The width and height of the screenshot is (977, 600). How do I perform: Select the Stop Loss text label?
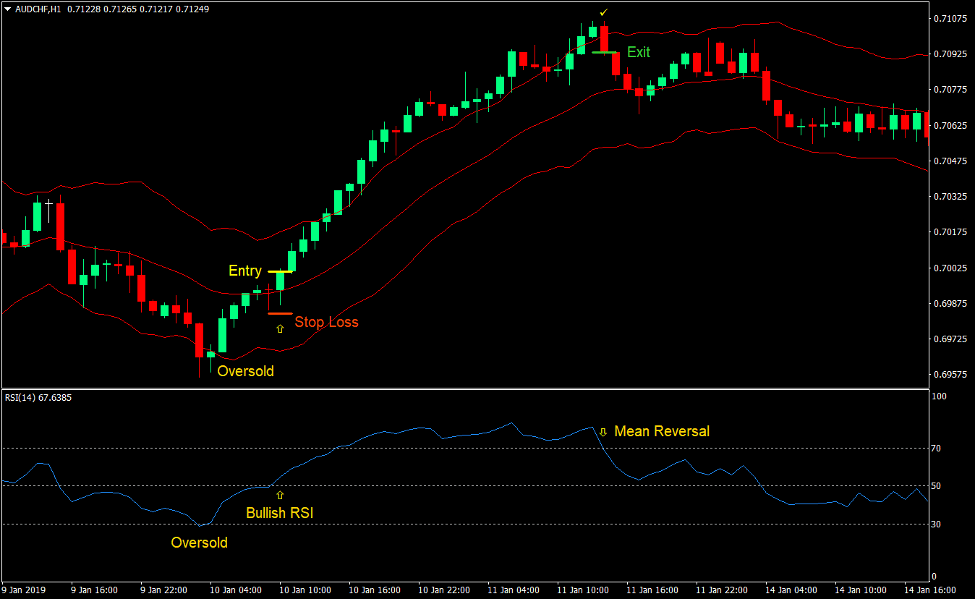(x=326, y=322)
